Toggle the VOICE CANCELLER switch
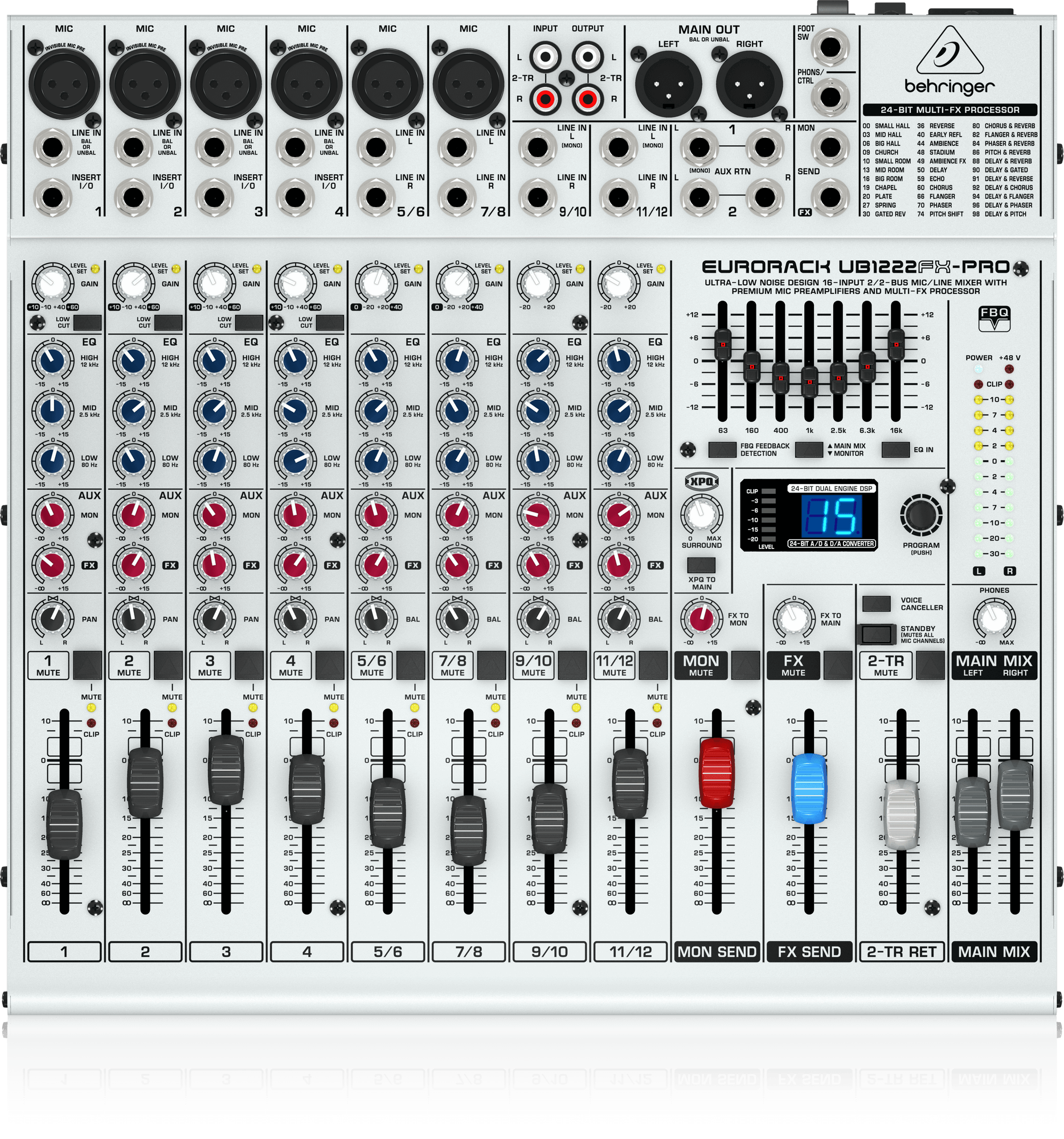1064x1139 pixels. click(x=877, y=604)
